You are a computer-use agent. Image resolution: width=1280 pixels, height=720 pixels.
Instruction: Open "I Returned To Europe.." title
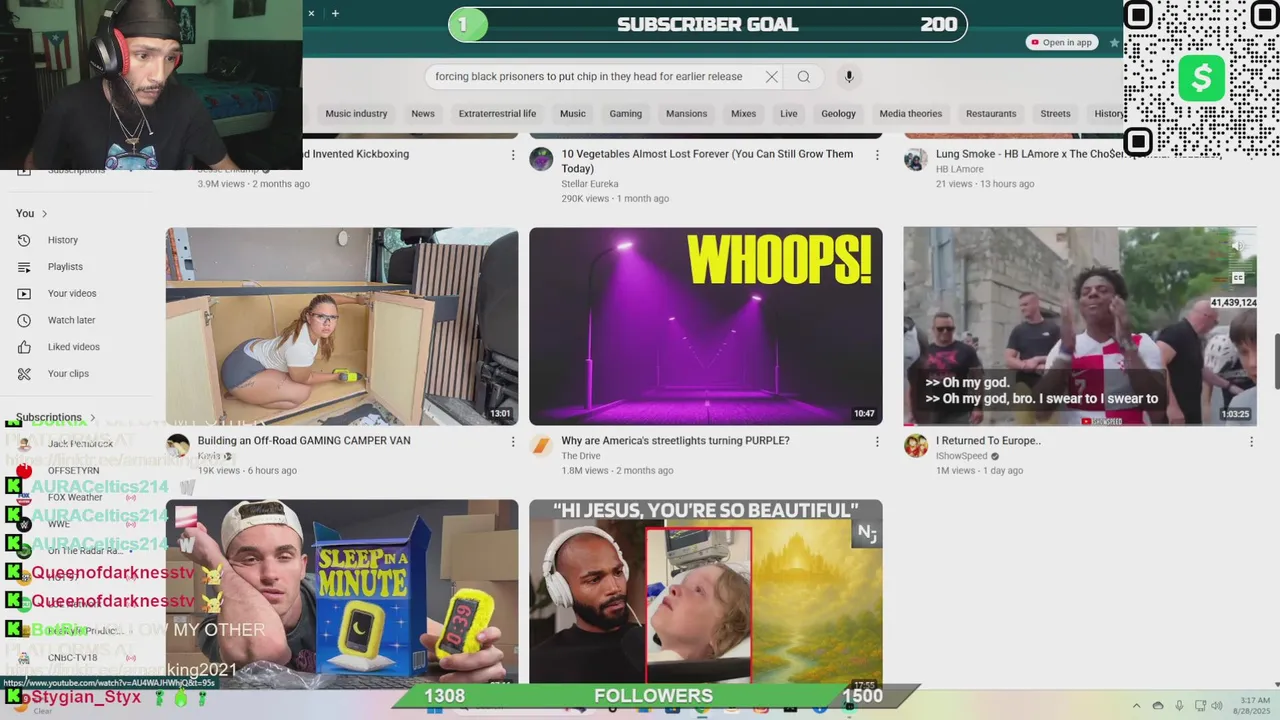pos(988,441)
